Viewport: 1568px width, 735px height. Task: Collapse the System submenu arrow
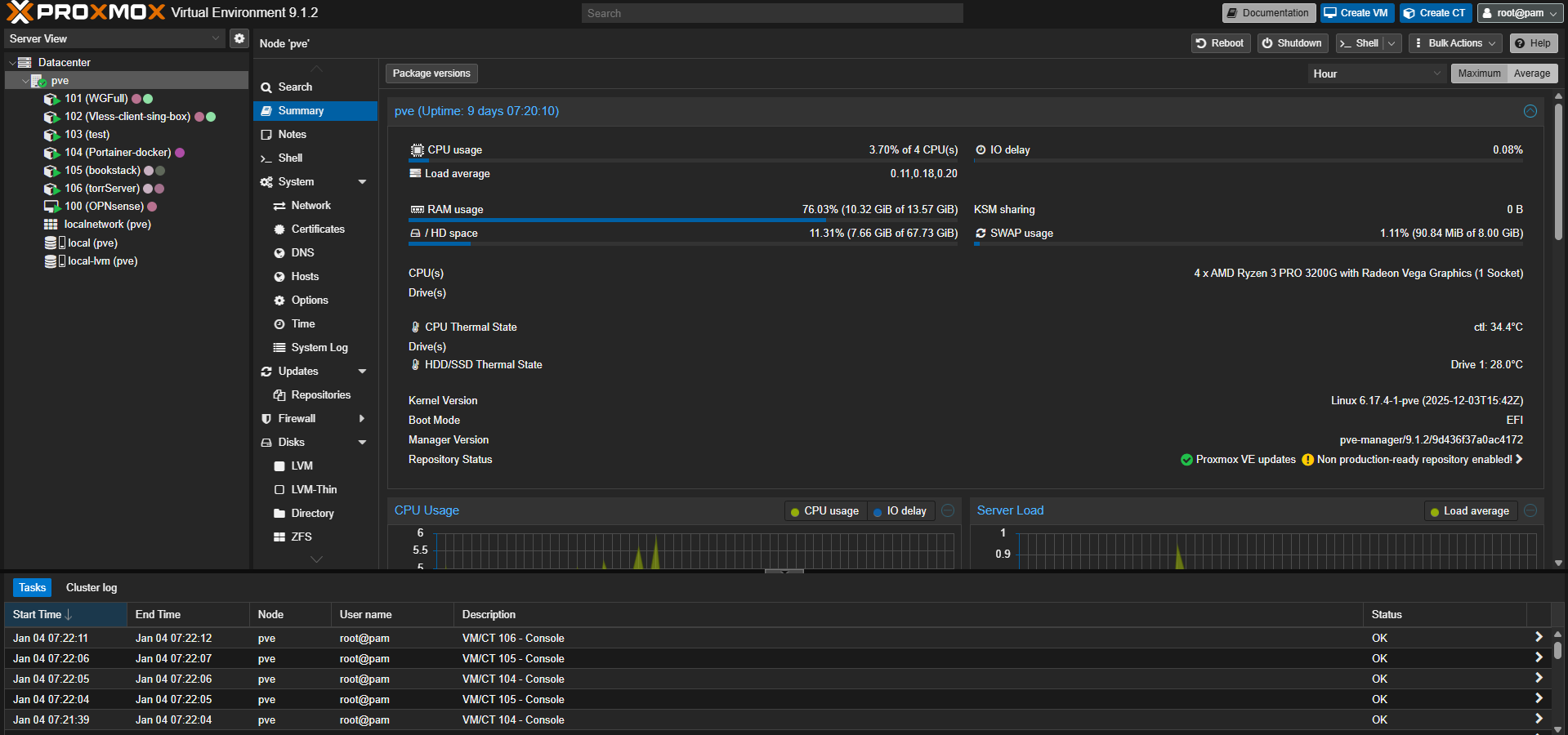(362, 182)
